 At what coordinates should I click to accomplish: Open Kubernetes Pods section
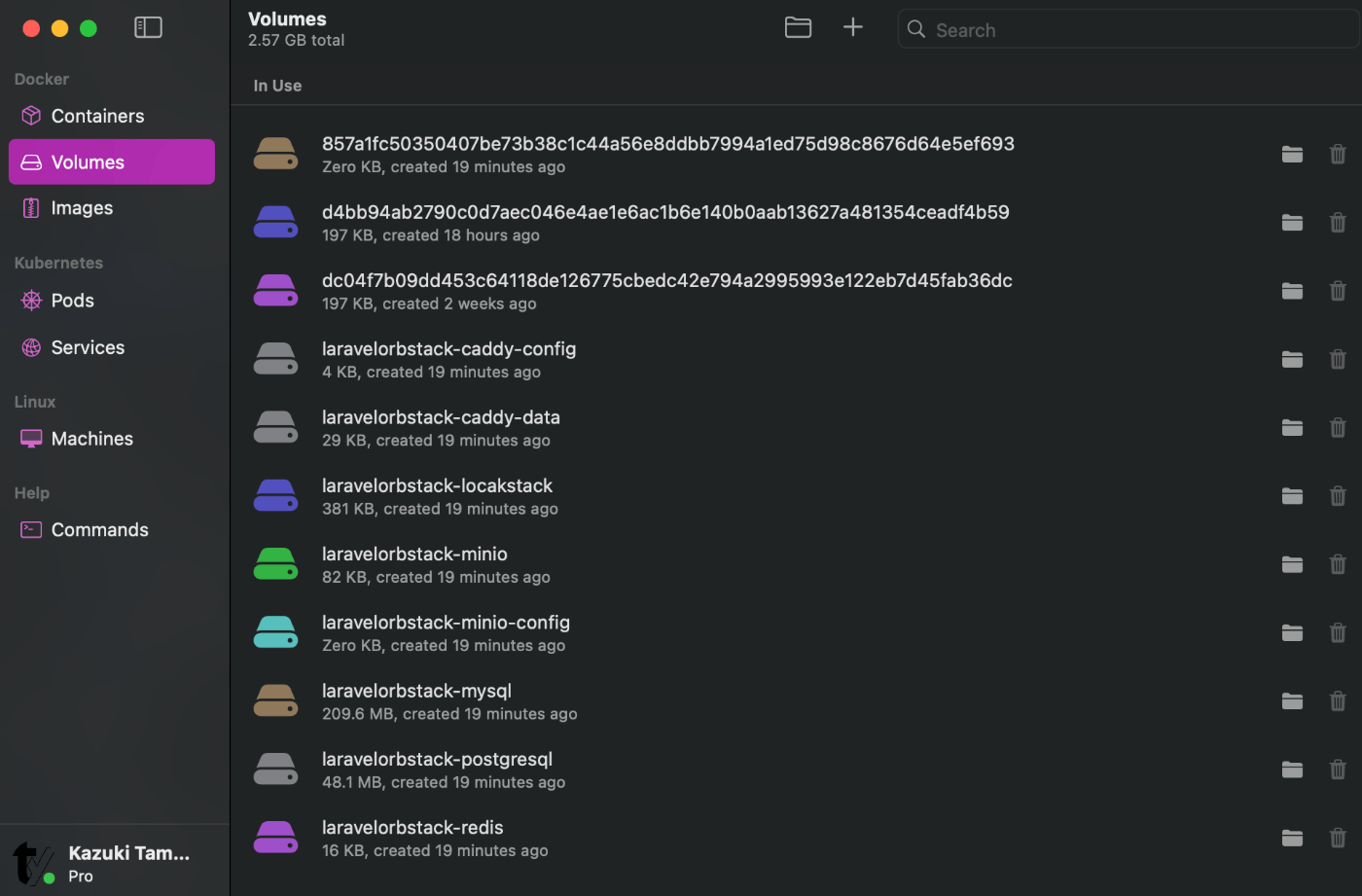[112, 301]
